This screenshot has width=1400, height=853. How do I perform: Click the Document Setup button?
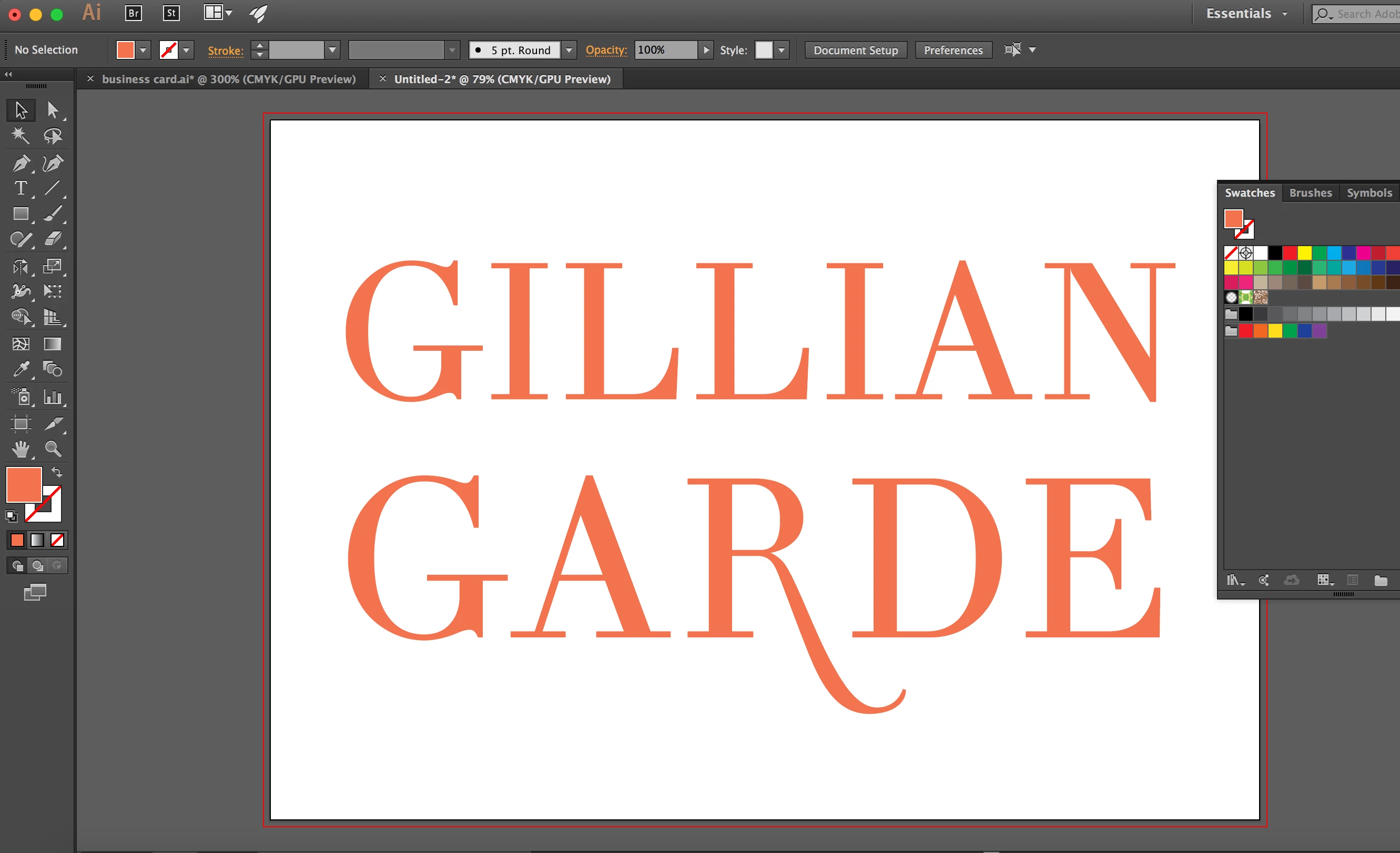[855, 50]
